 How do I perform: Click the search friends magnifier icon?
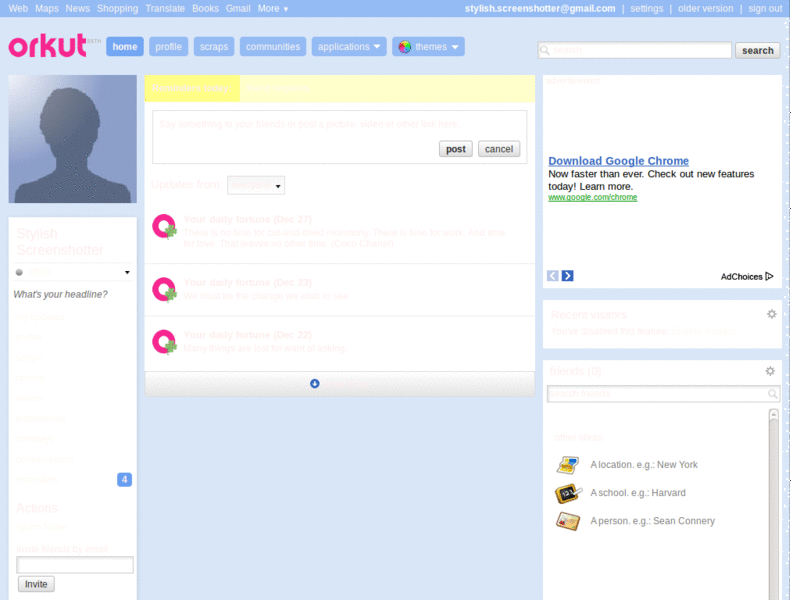click(x=772, y=394)
